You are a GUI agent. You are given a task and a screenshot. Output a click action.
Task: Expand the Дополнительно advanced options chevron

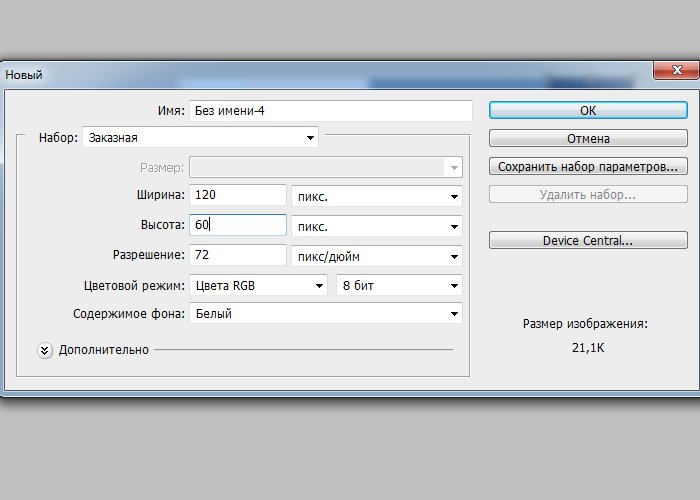(45, 350)
